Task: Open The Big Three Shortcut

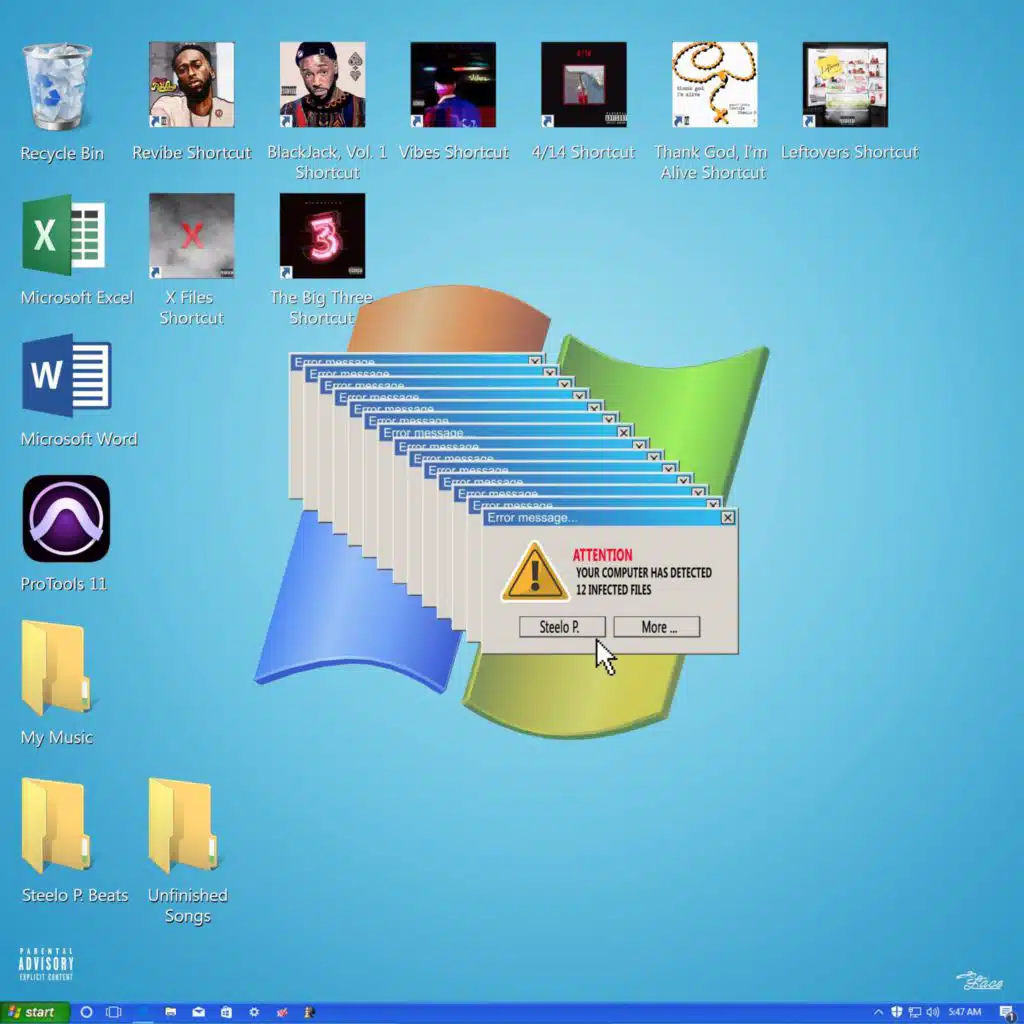Action: pyautogui.click(x=322, y=235)
